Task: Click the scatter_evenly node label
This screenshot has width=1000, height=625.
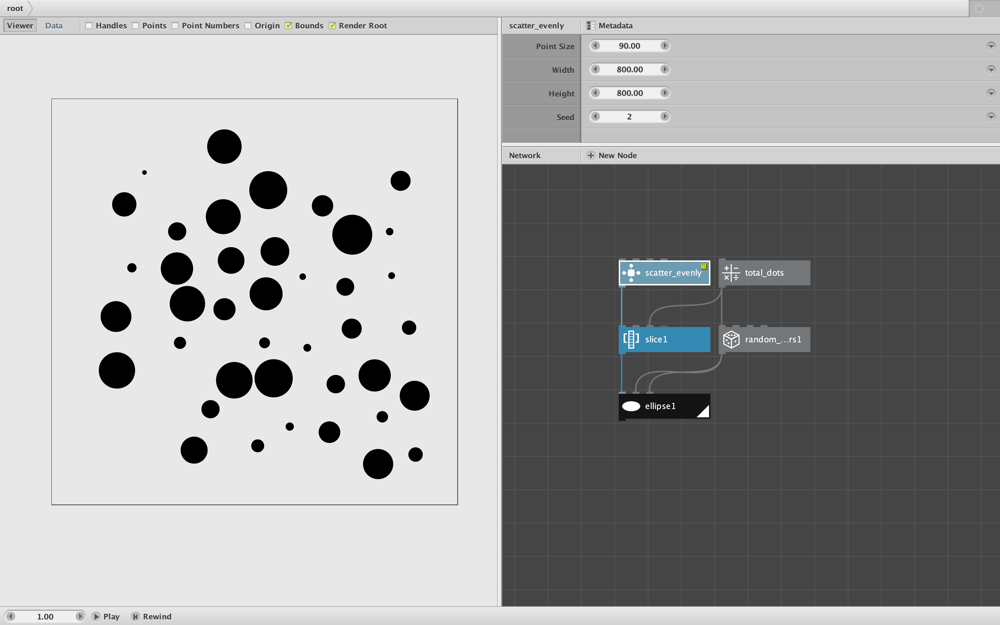Action: tap(673, 273)
